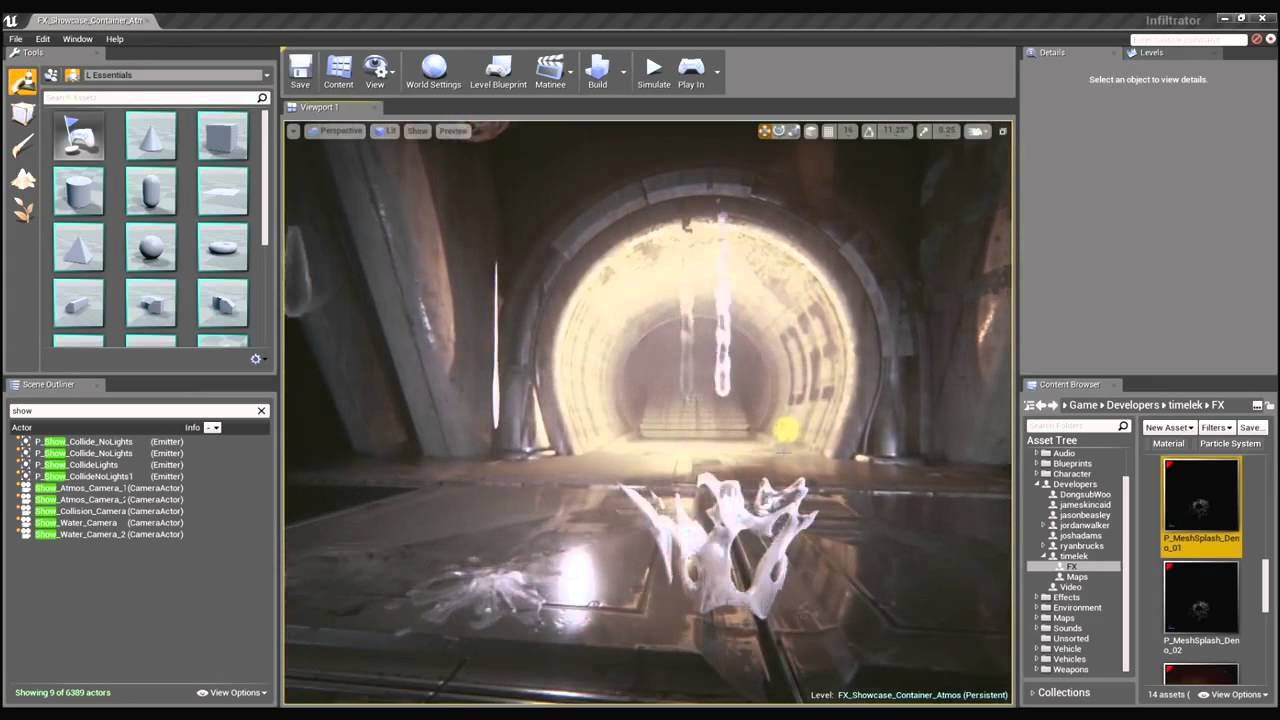
Task: Select the translate gizmo viewport icon
Action: point(765,131)
